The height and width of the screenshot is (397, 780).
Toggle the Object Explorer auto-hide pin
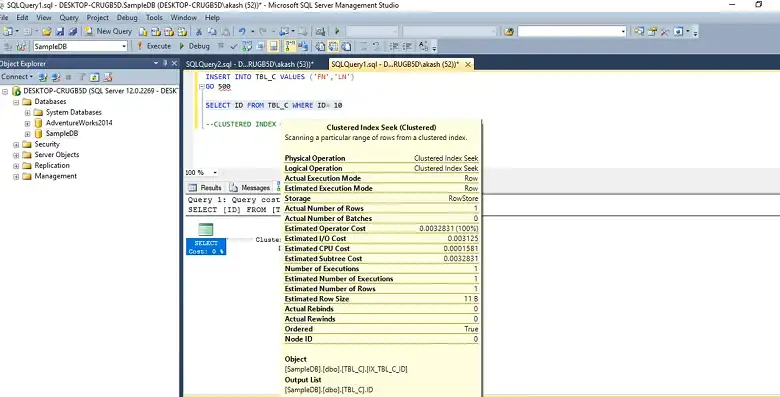point(166,63)
